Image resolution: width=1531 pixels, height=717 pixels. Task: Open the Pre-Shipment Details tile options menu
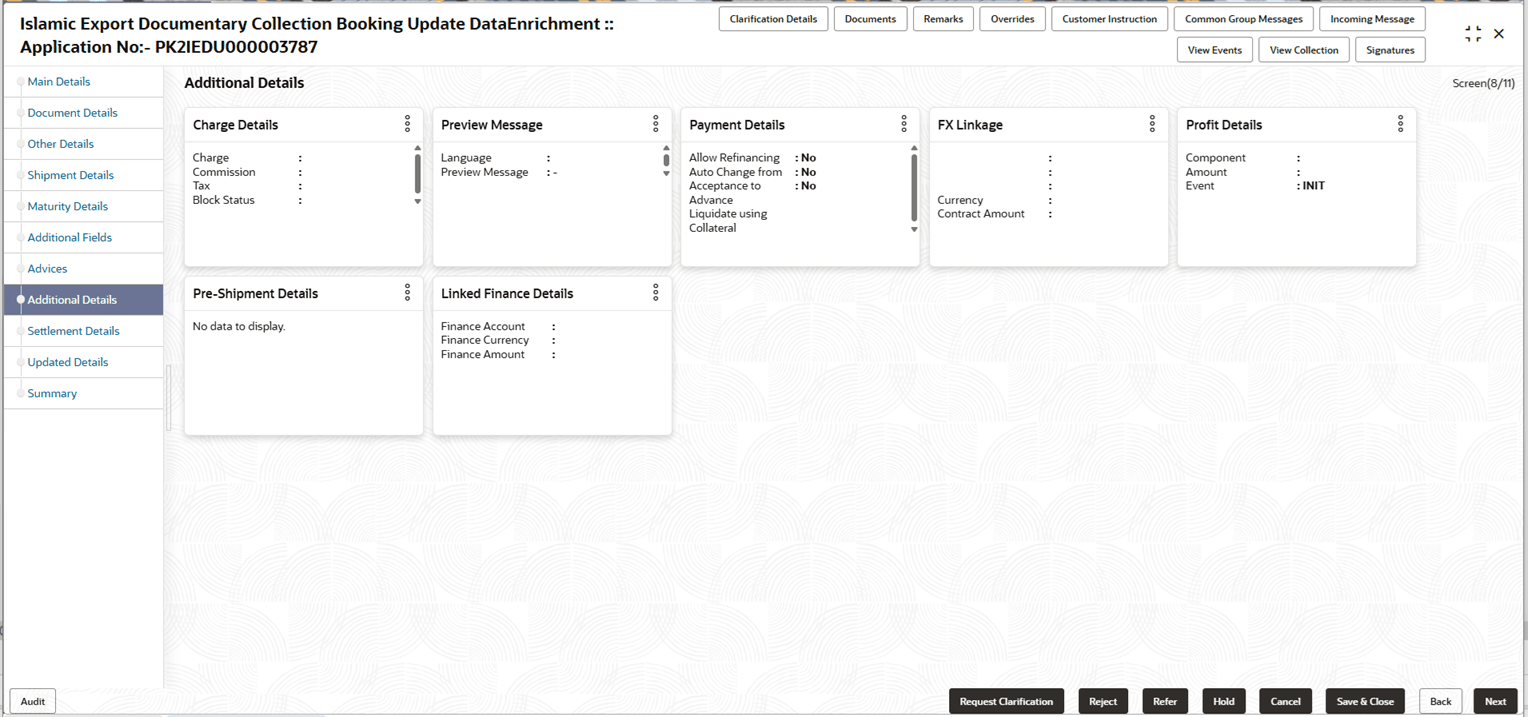[x=408, y=292]
